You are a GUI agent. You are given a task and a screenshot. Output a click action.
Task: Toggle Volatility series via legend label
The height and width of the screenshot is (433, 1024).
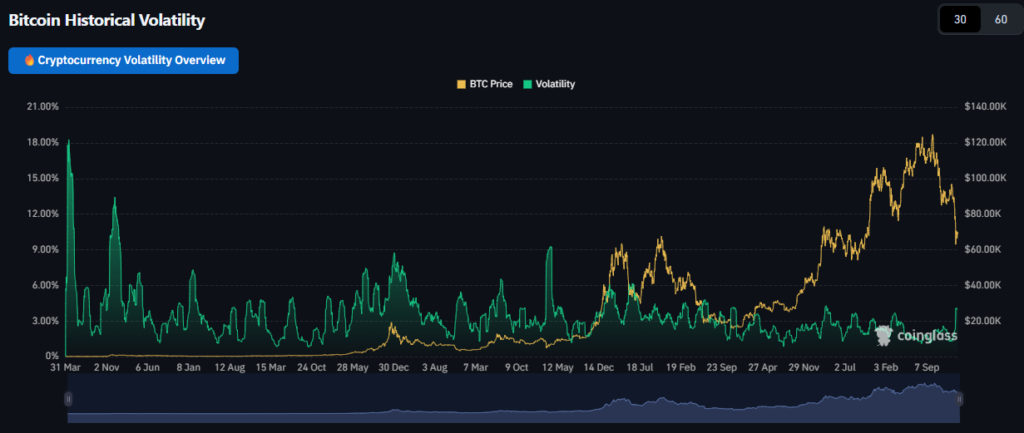click(x=555, y=84)
